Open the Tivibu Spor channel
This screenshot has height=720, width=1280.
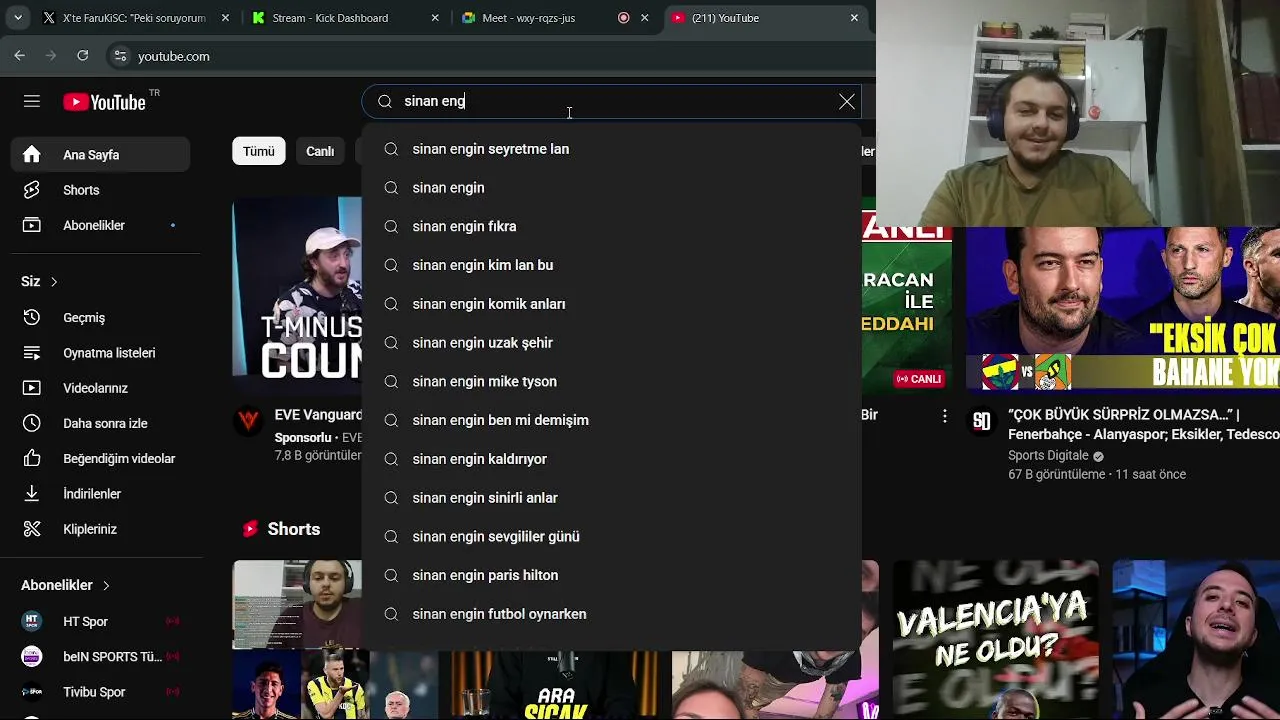coord(100,692)
